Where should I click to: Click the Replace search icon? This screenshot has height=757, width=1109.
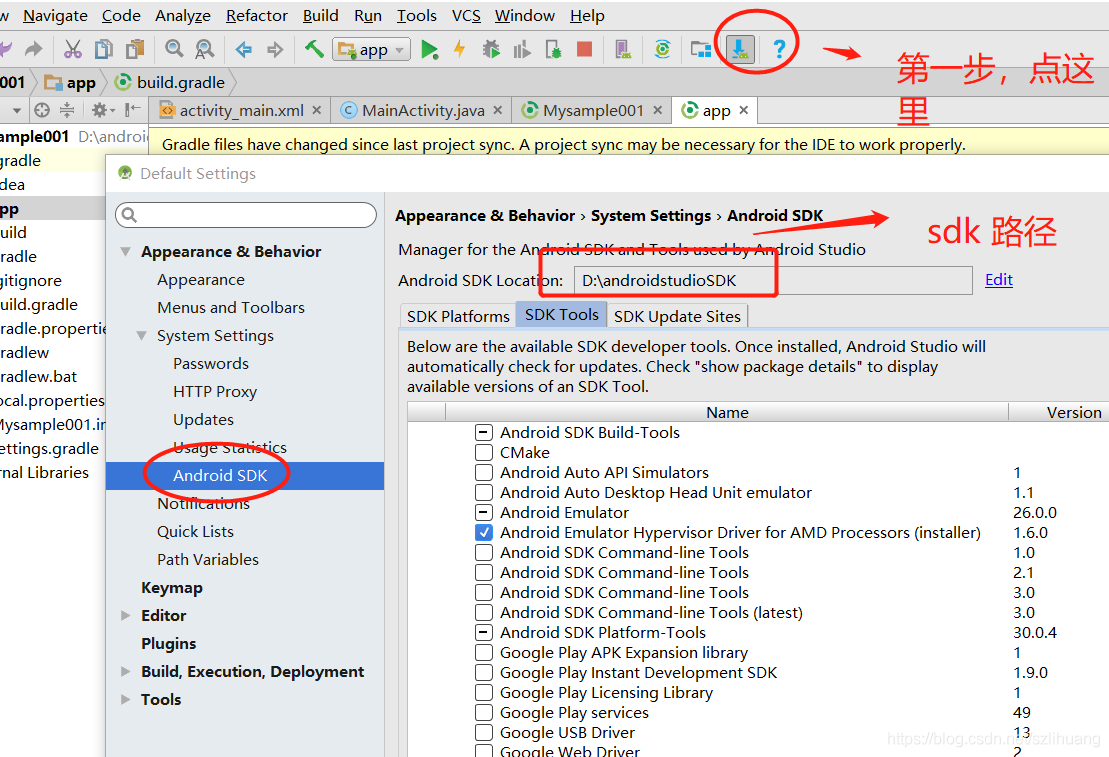(x=204, y=50)
